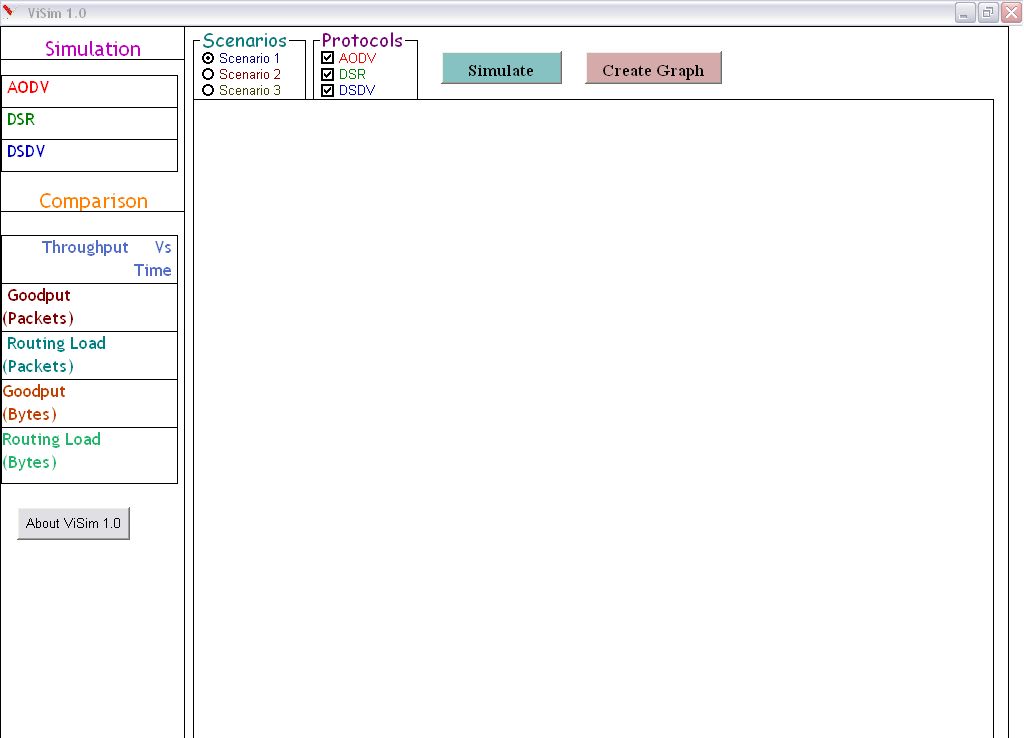Click the empty graph display area
The image size is (1024, 738).
[x=594, y=419]
